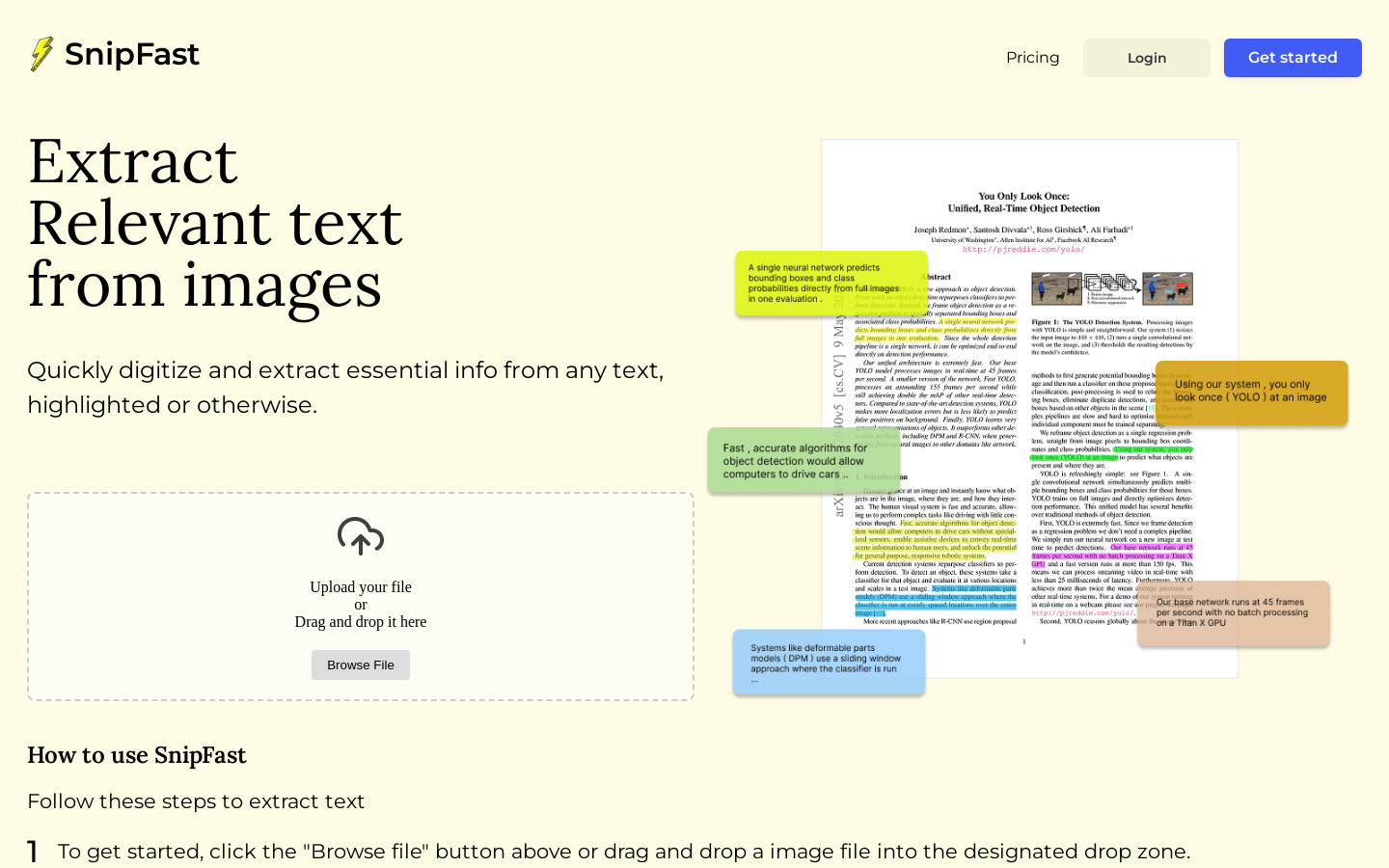
Task: Click the Login button
Action: point(1147,58)
